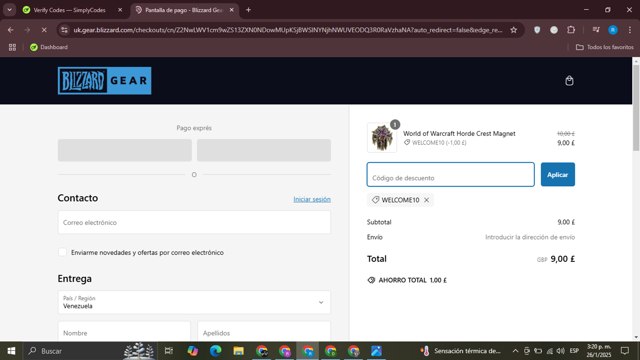Viewport: 640px width, 360px height.
Task: Close the Verify Codes tab
Action: point(120,10)
